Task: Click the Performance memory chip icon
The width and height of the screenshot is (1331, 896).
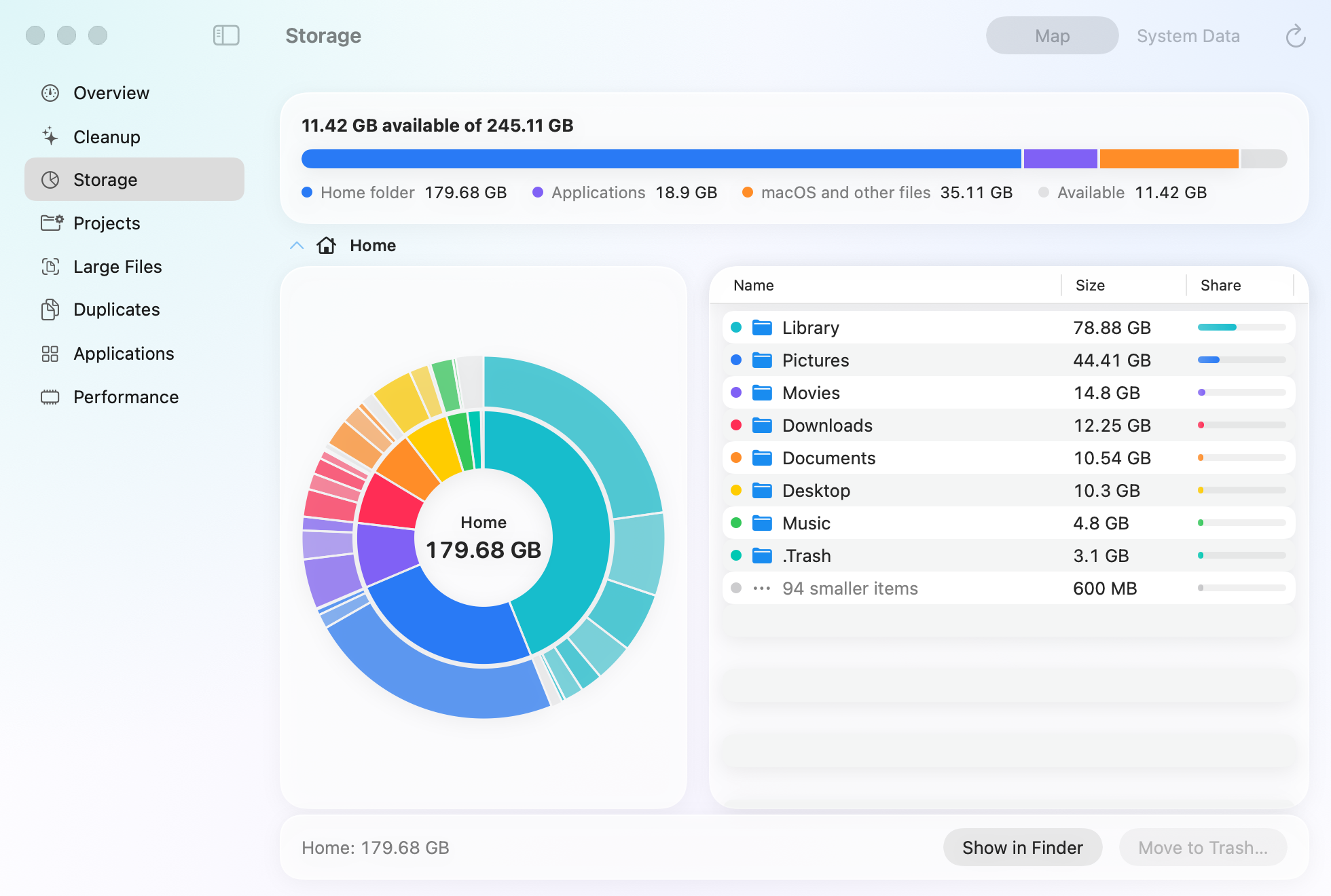Action: click(x=50, y=397)
